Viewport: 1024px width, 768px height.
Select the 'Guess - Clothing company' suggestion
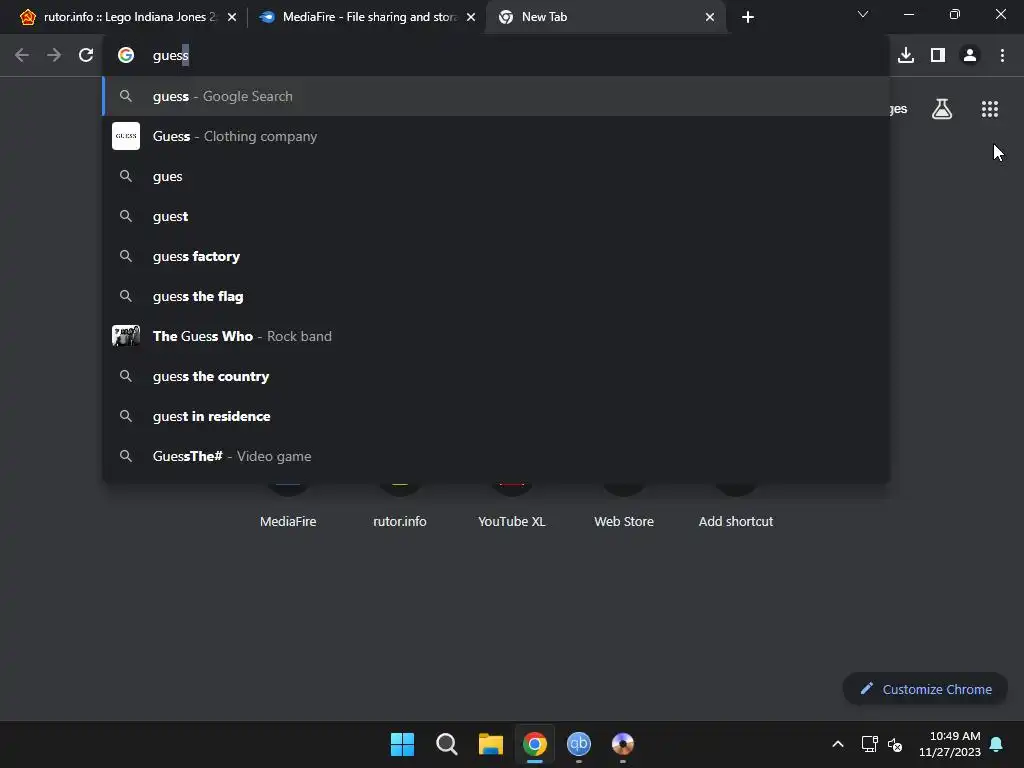pyautogui.click(x=496, y=136)
